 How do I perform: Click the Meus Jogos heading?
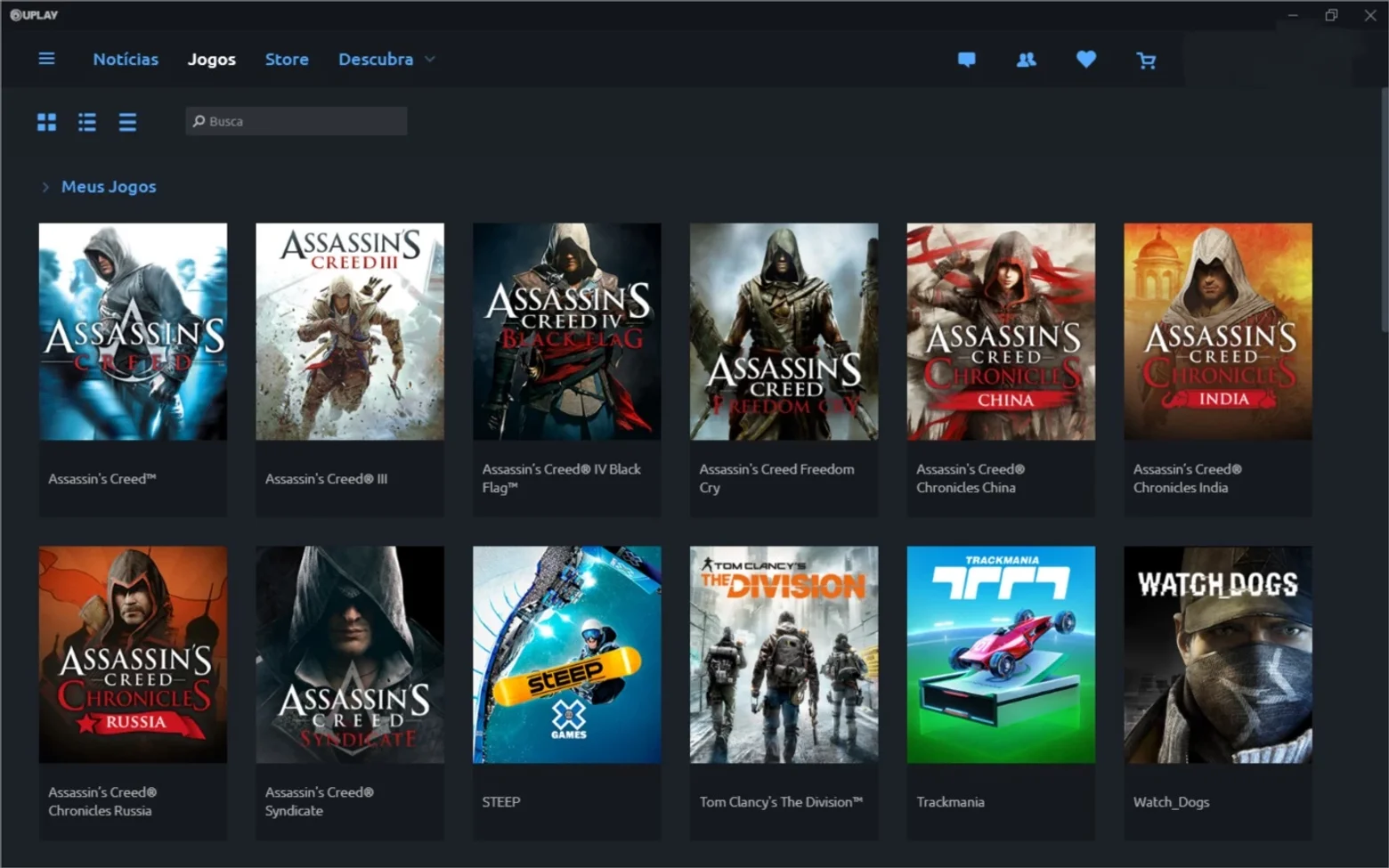109,186
